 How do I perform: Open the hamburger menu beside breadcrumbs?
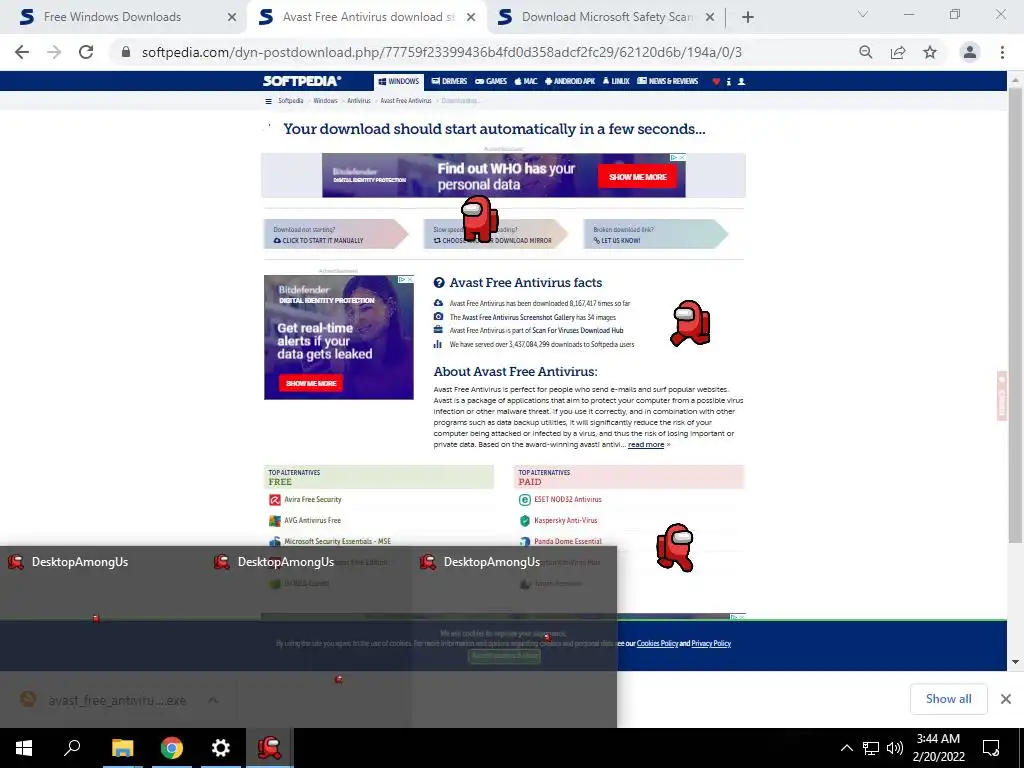click(268, 101)
